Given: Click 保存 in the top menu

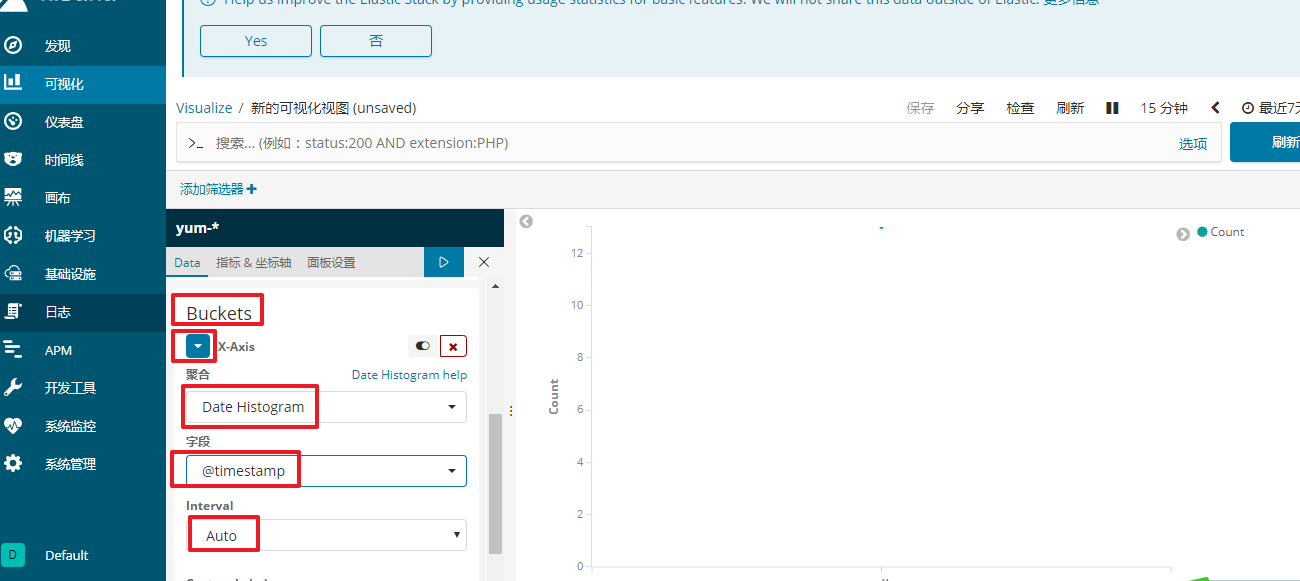Looking at the screenshot, I should [x=920, y=108].
